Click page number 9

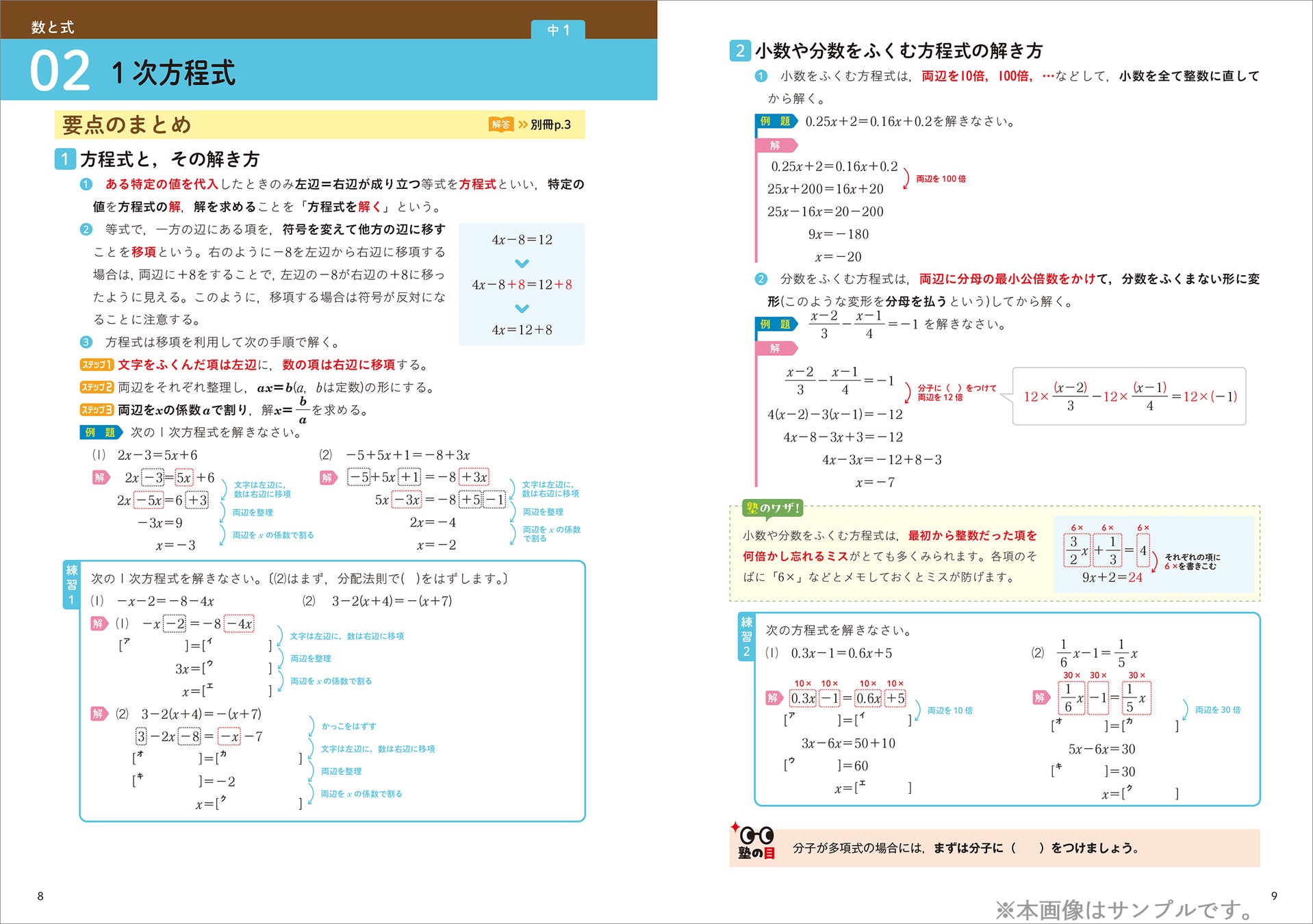pos(1274,896)
